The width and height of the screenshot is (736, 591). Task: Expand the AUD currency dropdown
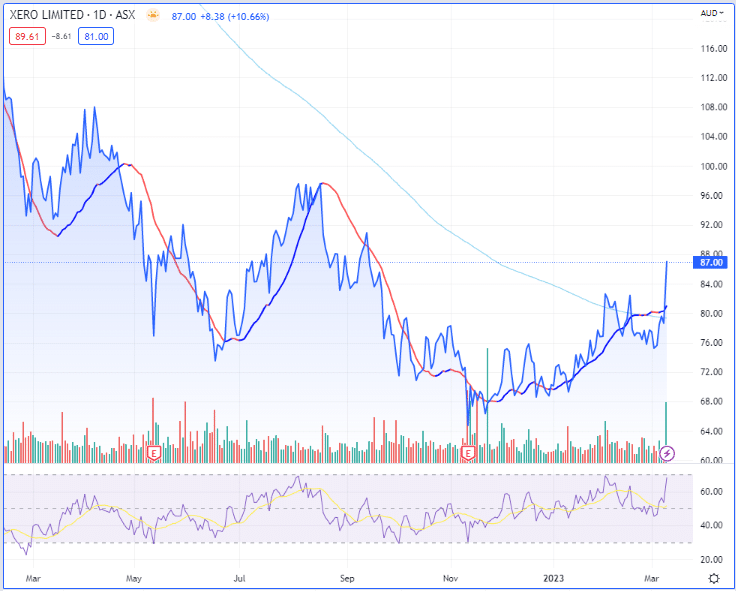712,16
